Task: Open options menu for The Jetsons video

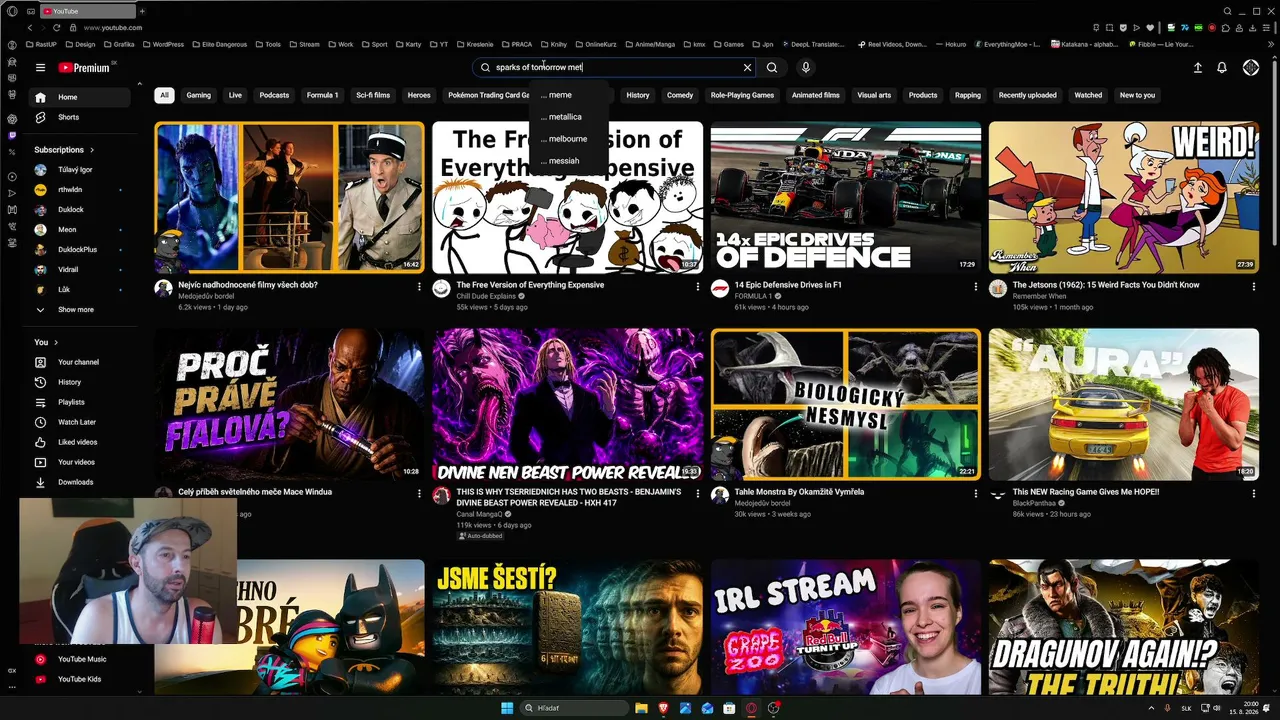Action: tap(1254, 286)
